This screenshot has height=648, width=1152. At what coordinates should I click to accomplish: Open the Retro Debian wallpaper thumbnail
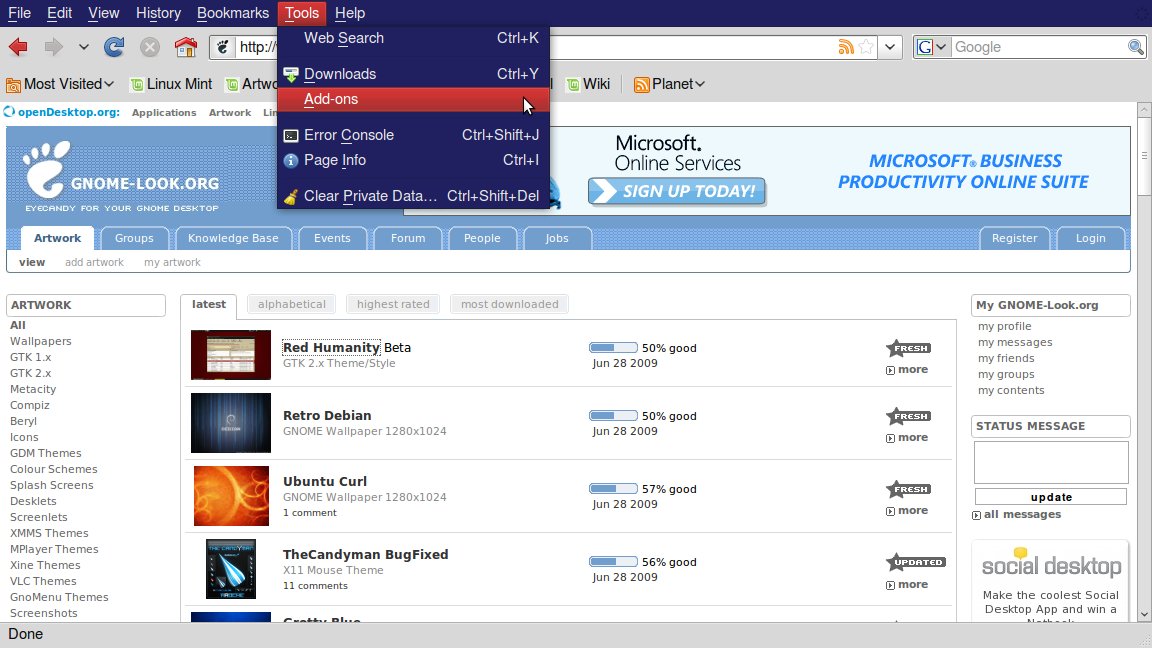[231, 422]
